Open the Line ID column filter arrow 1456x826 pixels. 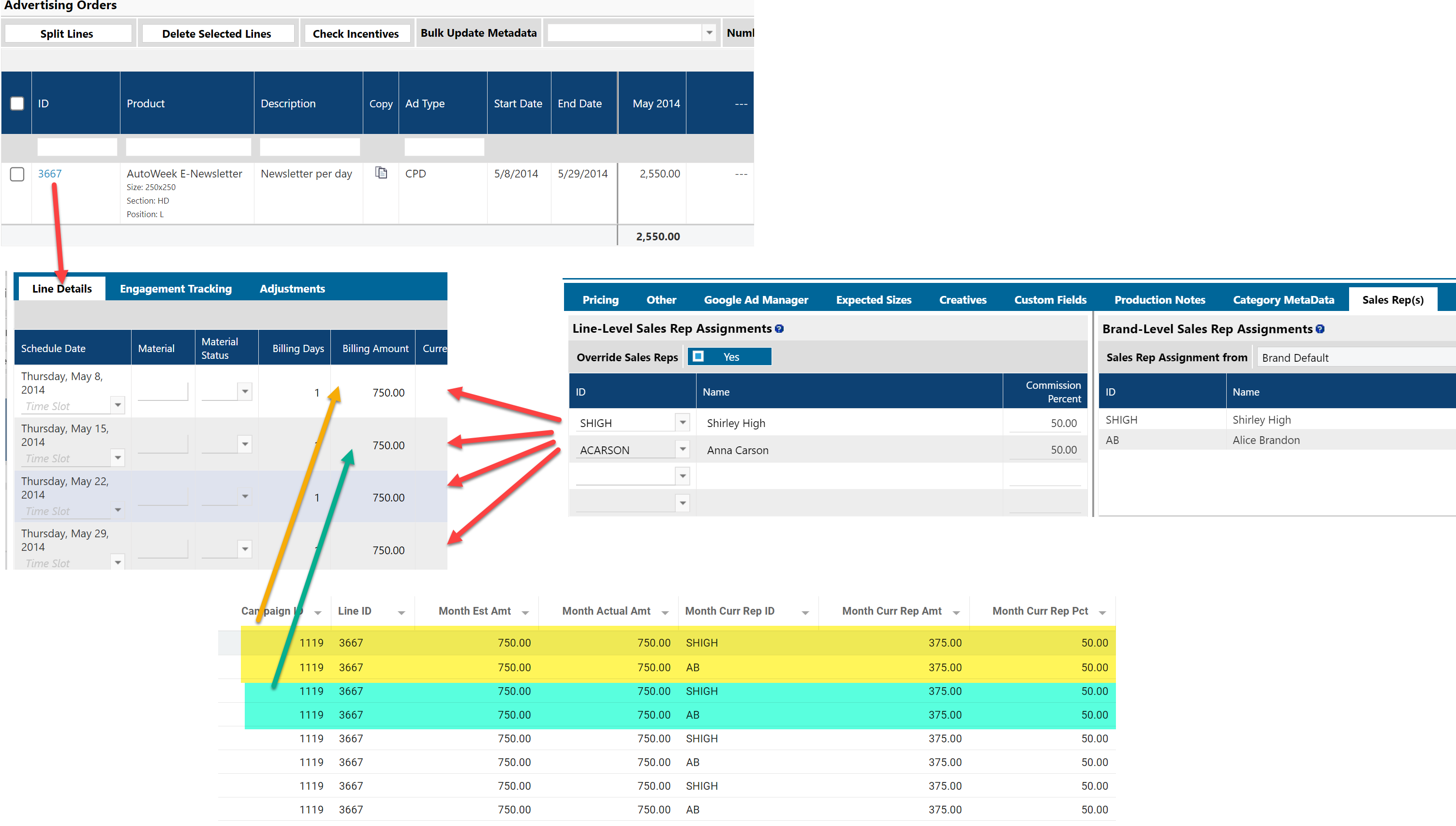[x=401, y=613]
